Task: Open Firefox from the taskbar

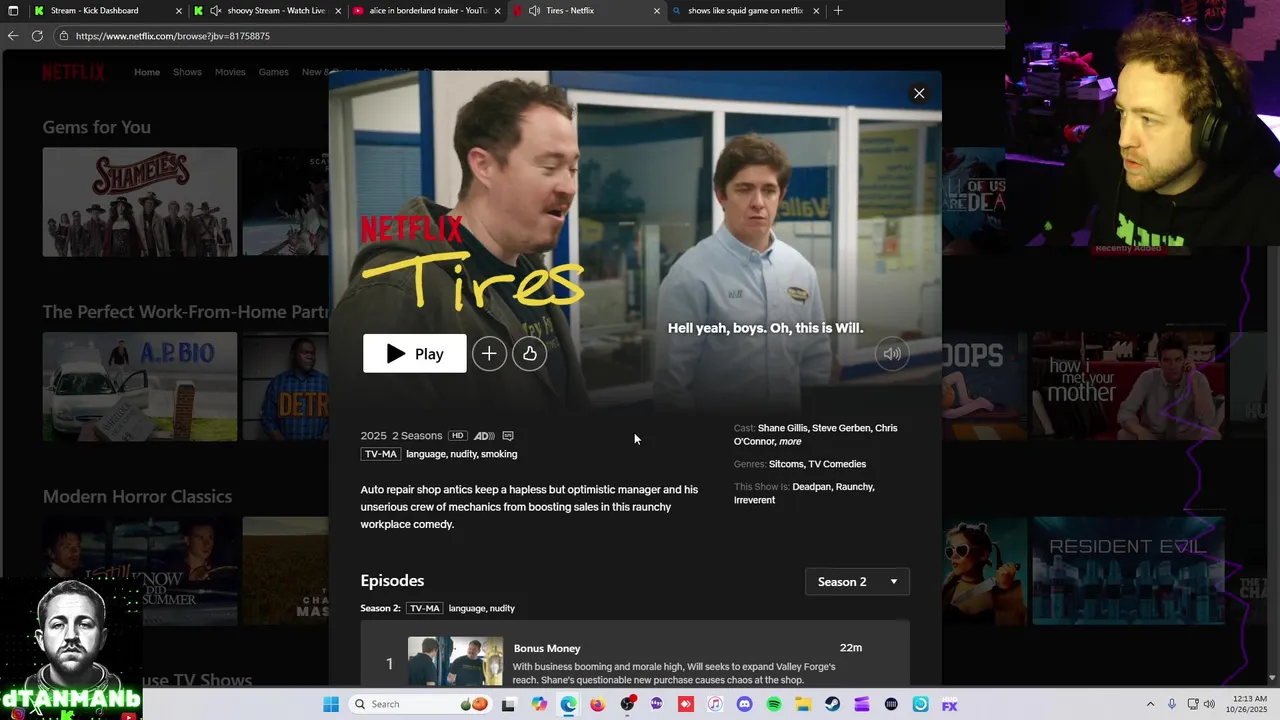Action: [597, 704]
